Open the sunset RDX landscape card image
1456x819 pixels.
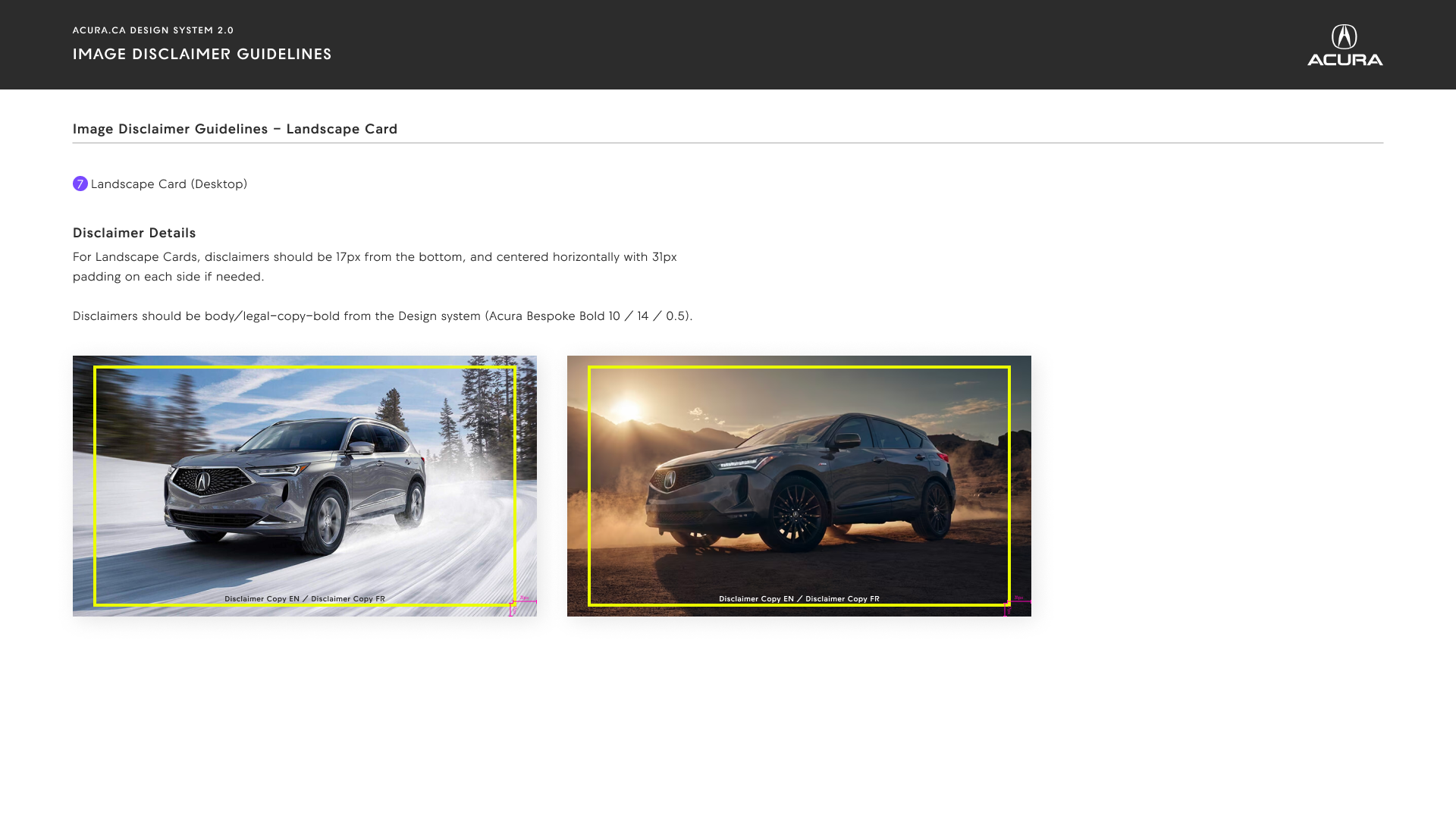point(799,486)
